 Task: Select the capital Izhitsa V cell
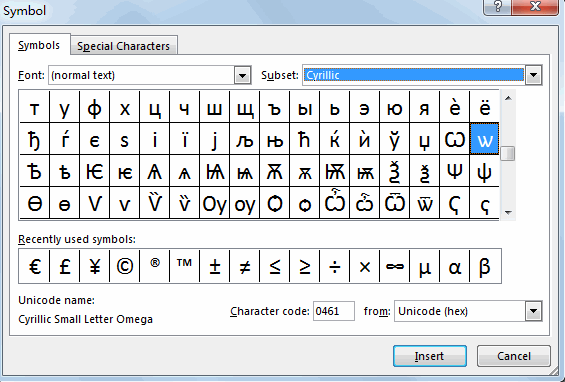pyautogui.click(x=94, y=203)
